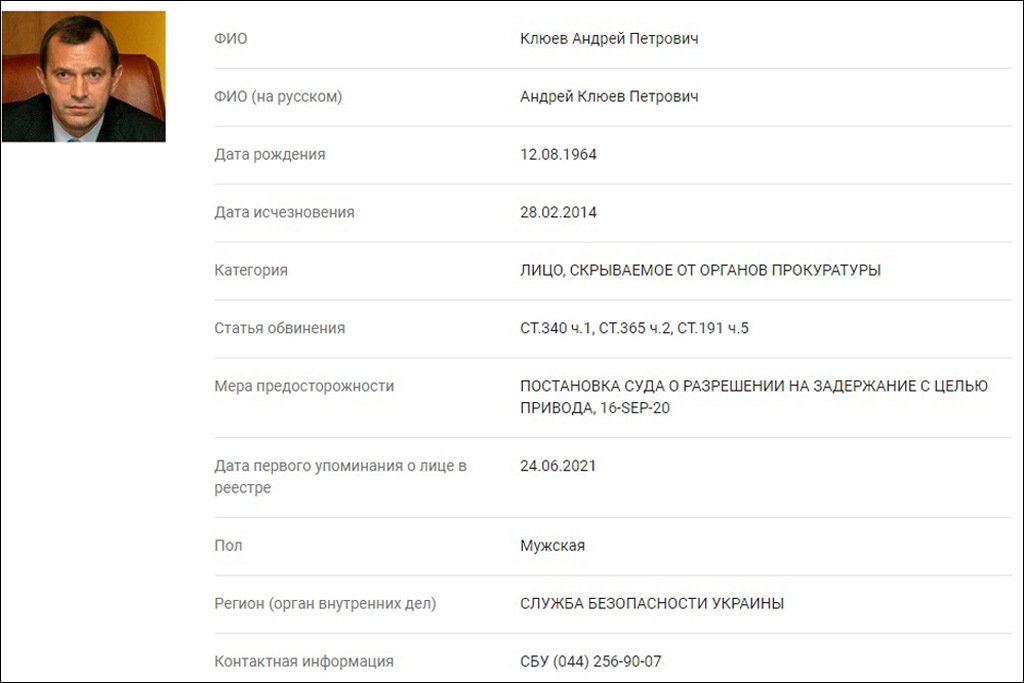Click the 'Контактная информация' label
This screenshot has height=683, width=1024.
(x=304, y=662)
